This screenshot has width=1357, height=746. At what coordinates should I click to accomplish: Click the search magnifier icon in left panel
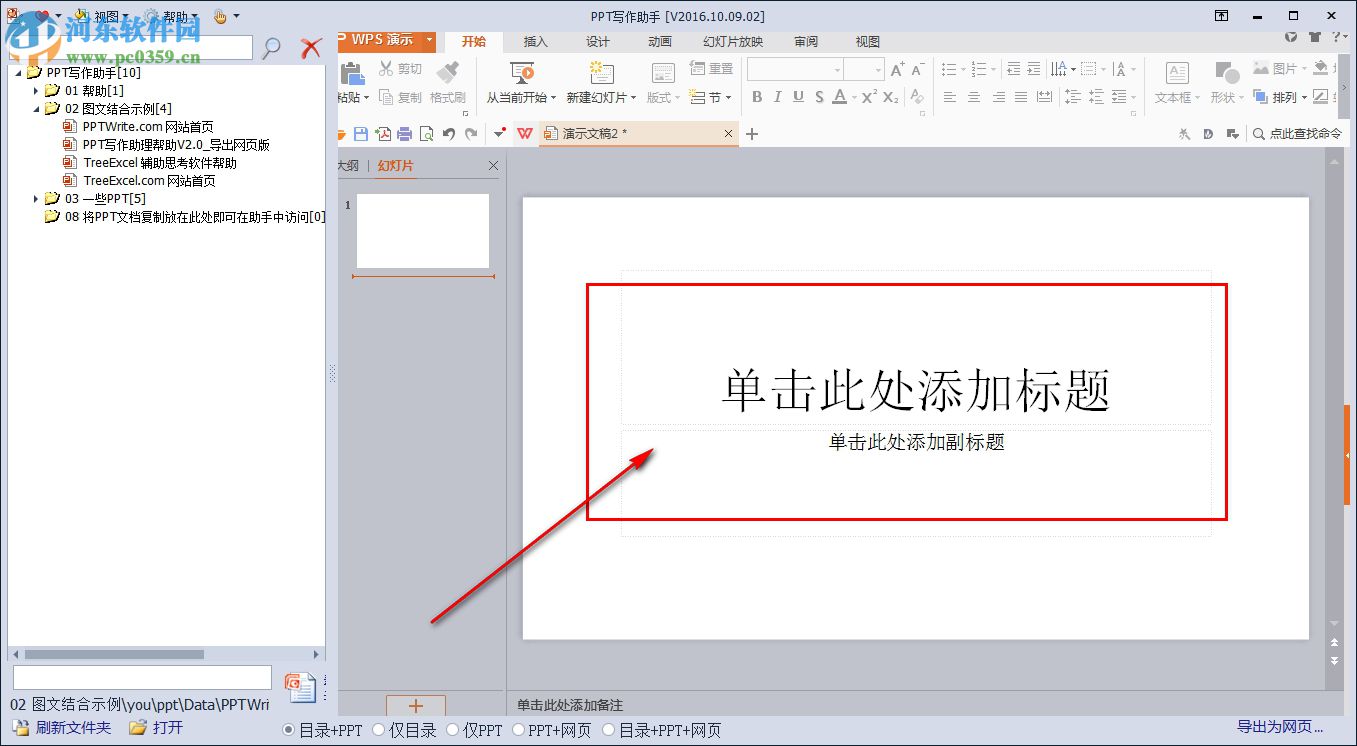point(272,47)
